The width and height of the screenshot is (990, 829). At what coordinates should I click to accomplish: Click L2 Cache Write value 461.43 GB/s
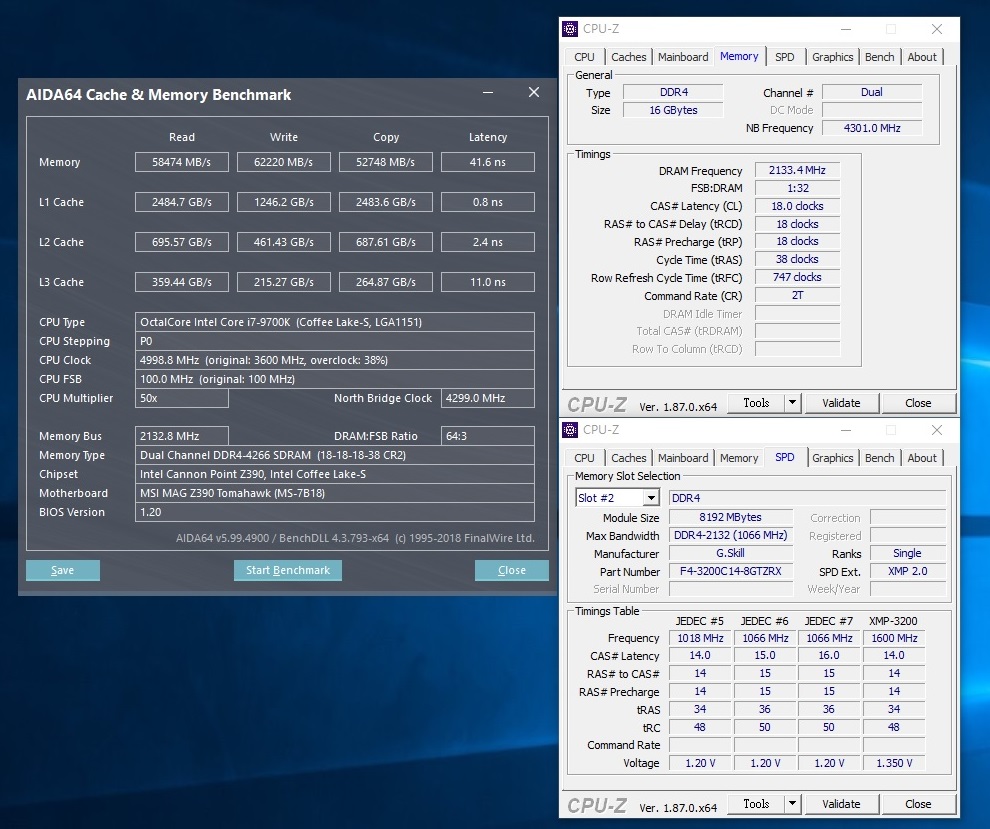coord(283,242)
